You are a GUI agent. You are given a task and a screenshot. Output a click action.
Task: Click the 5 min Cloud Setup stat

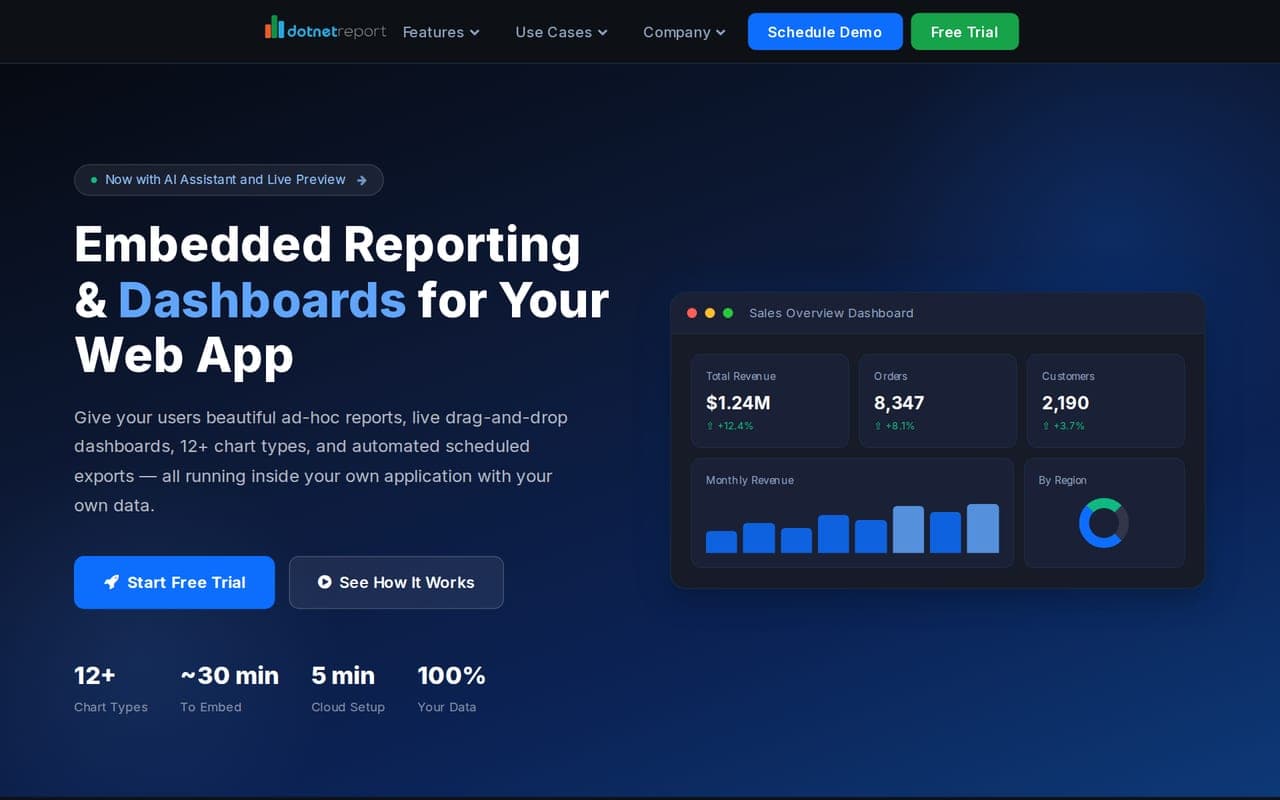tap(348, 689)
